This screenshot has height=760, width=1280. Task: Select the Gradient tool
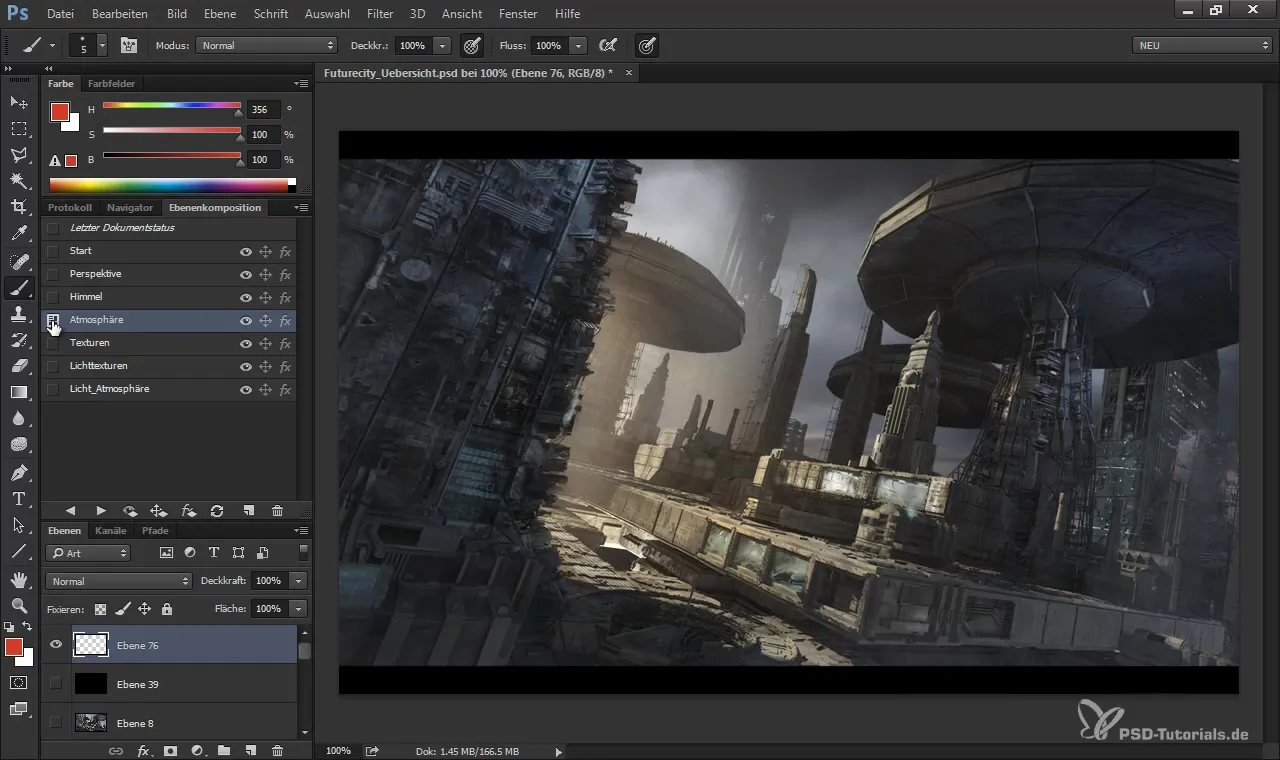(x=19, y=392)
